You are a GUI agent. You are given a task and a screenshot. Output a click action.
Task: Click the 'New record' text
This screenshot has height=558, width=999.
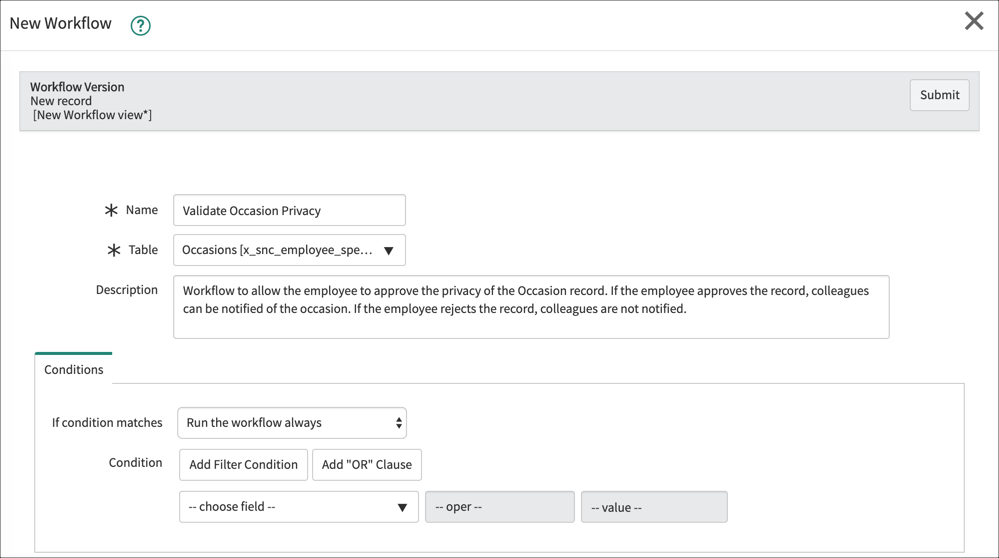(61, 101)
